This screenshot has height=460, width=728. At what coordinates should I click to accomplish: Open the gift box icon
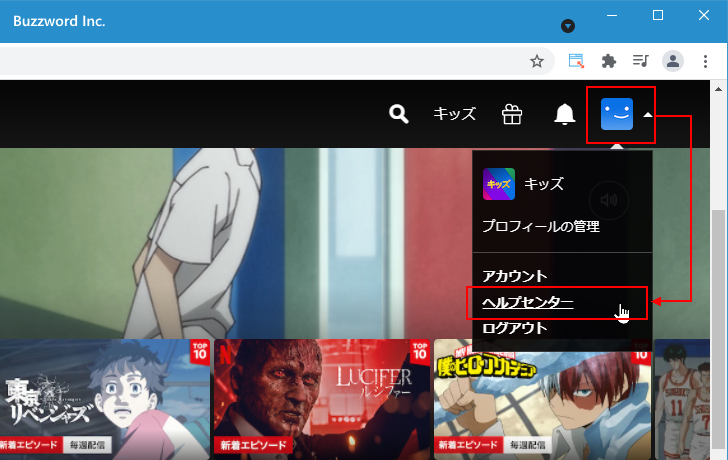512,114
